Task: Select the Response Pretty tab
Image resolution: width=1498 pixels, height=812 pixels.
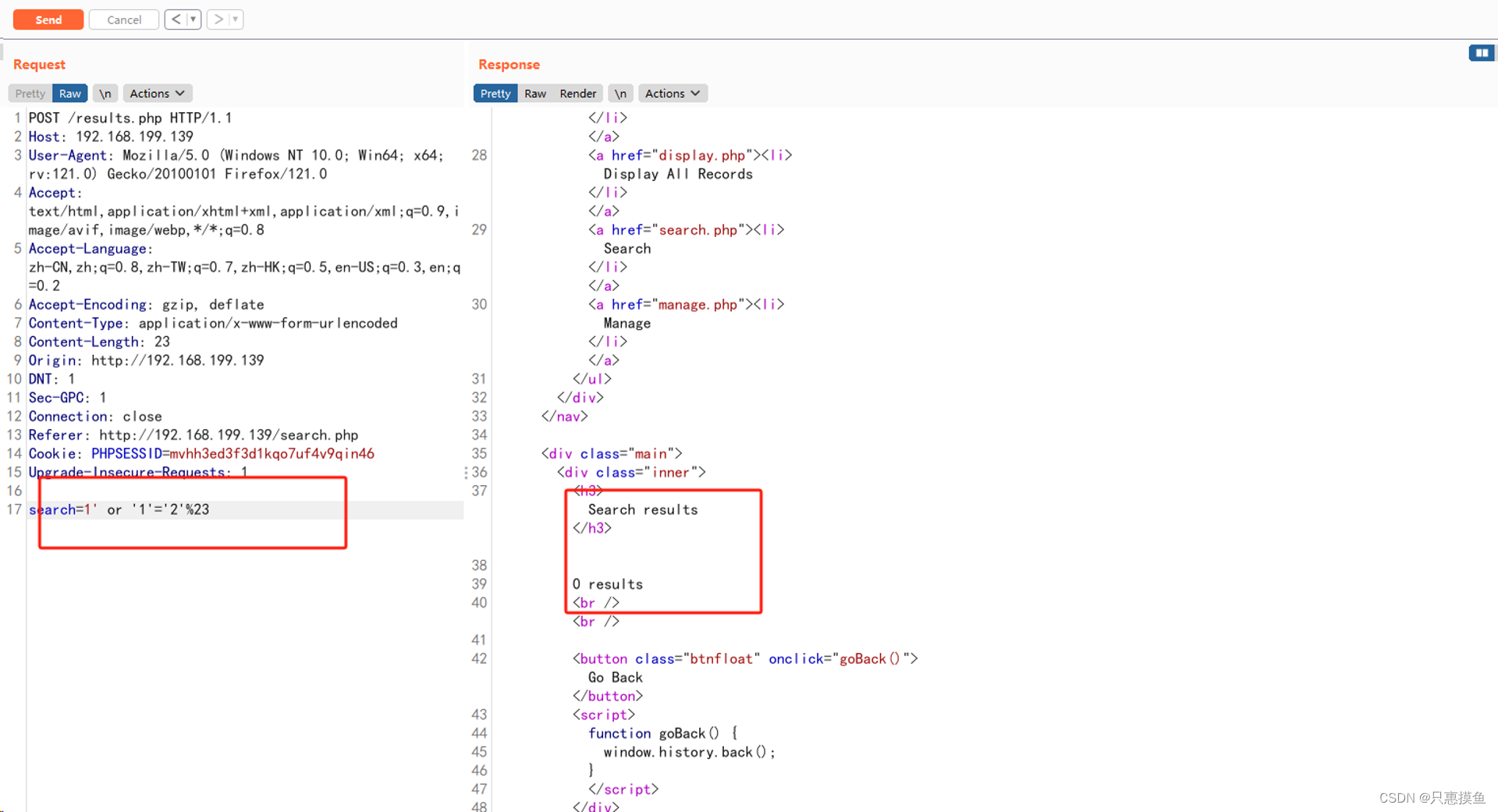Action: coord(495,94)
